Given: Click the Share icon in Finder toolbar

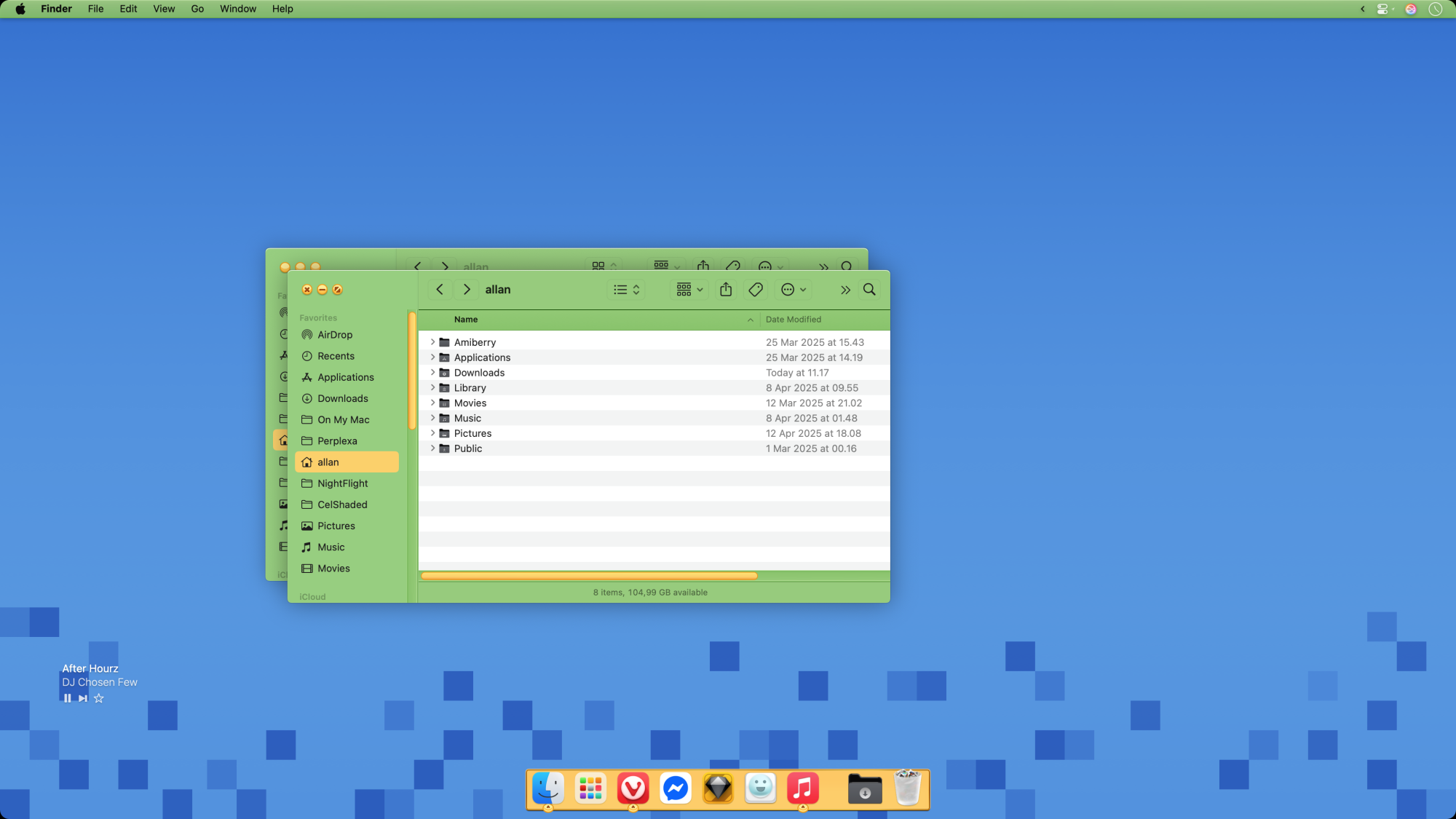Looking at the screenshot, I should [x=726, y=290].
